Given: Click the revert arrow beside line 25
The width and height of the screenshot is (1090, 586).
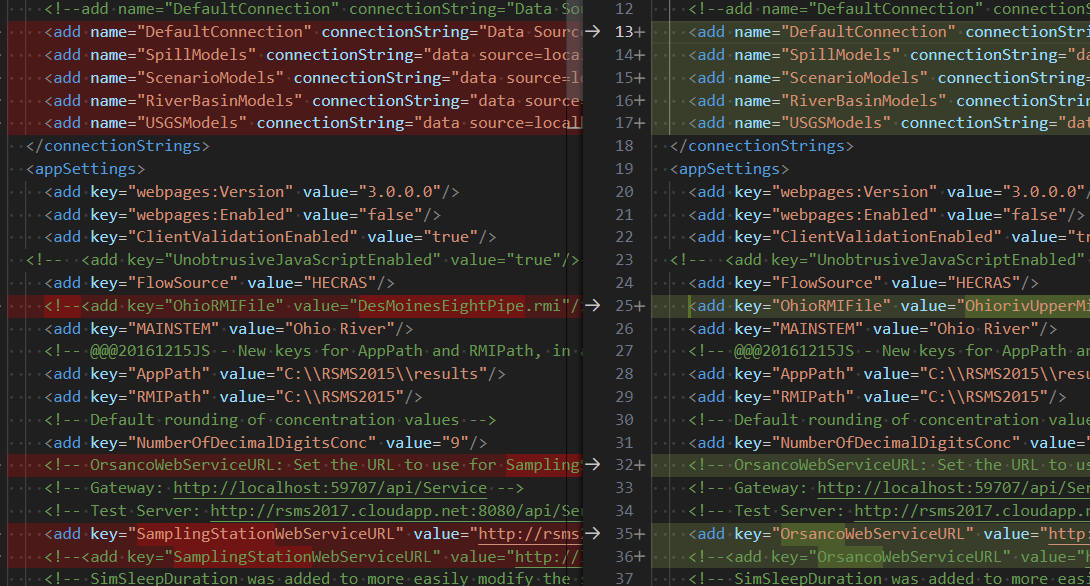Looking at the screenshot, I should point(592,305).
